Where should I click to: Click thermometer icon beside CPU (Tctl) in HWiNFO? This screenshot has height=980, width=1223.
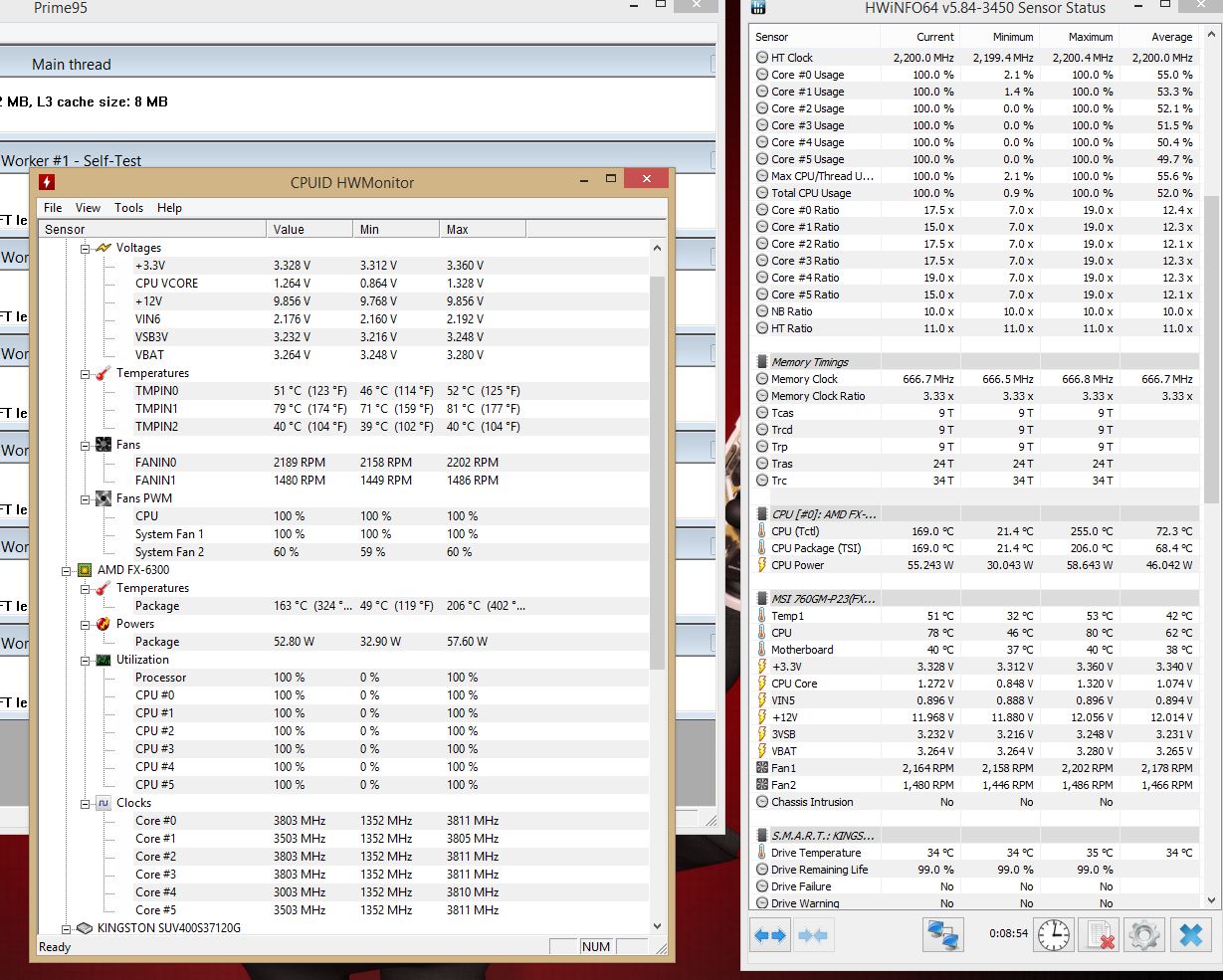pos(762,531)
